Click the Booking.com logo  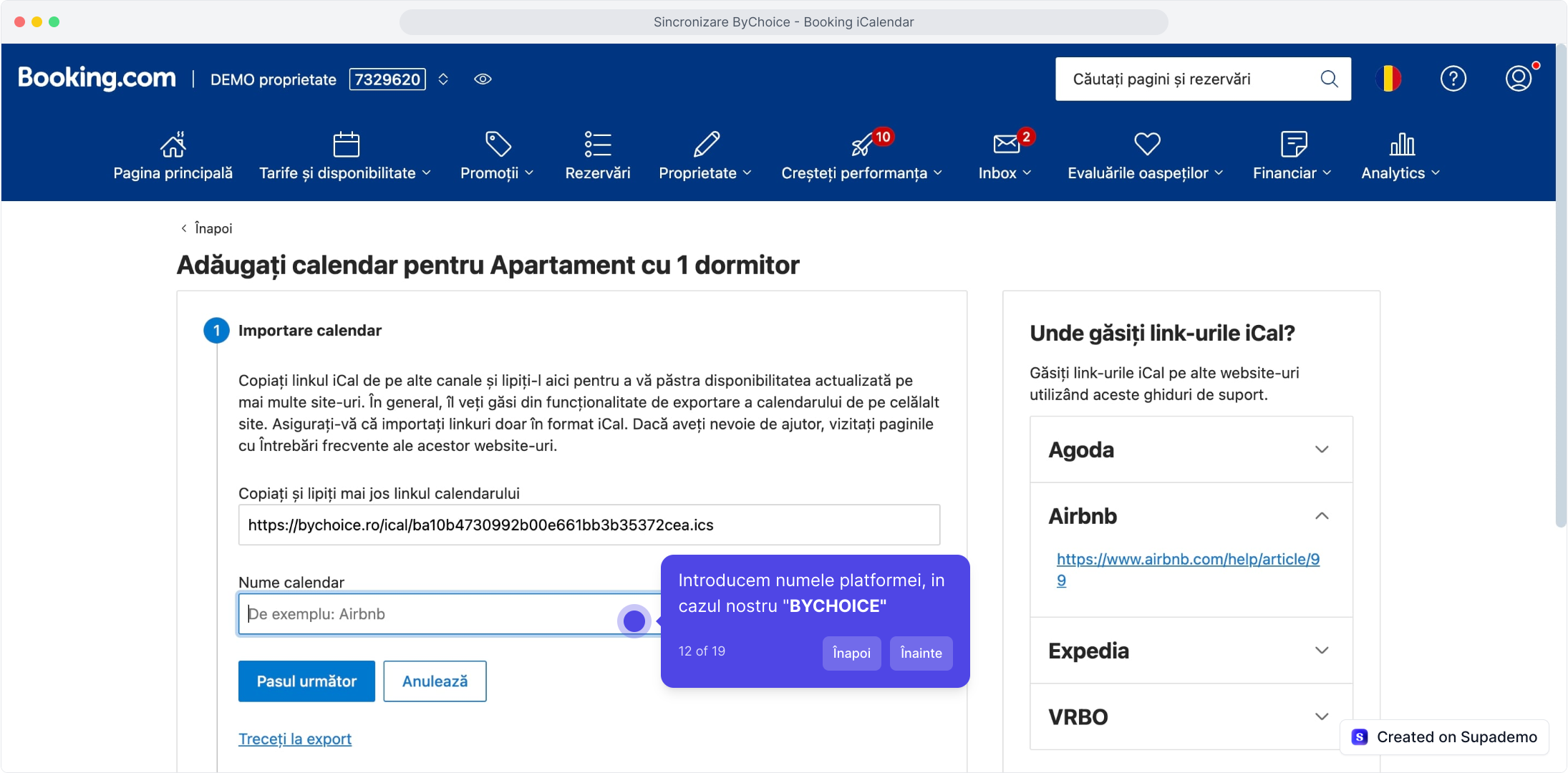coord(97,78)
